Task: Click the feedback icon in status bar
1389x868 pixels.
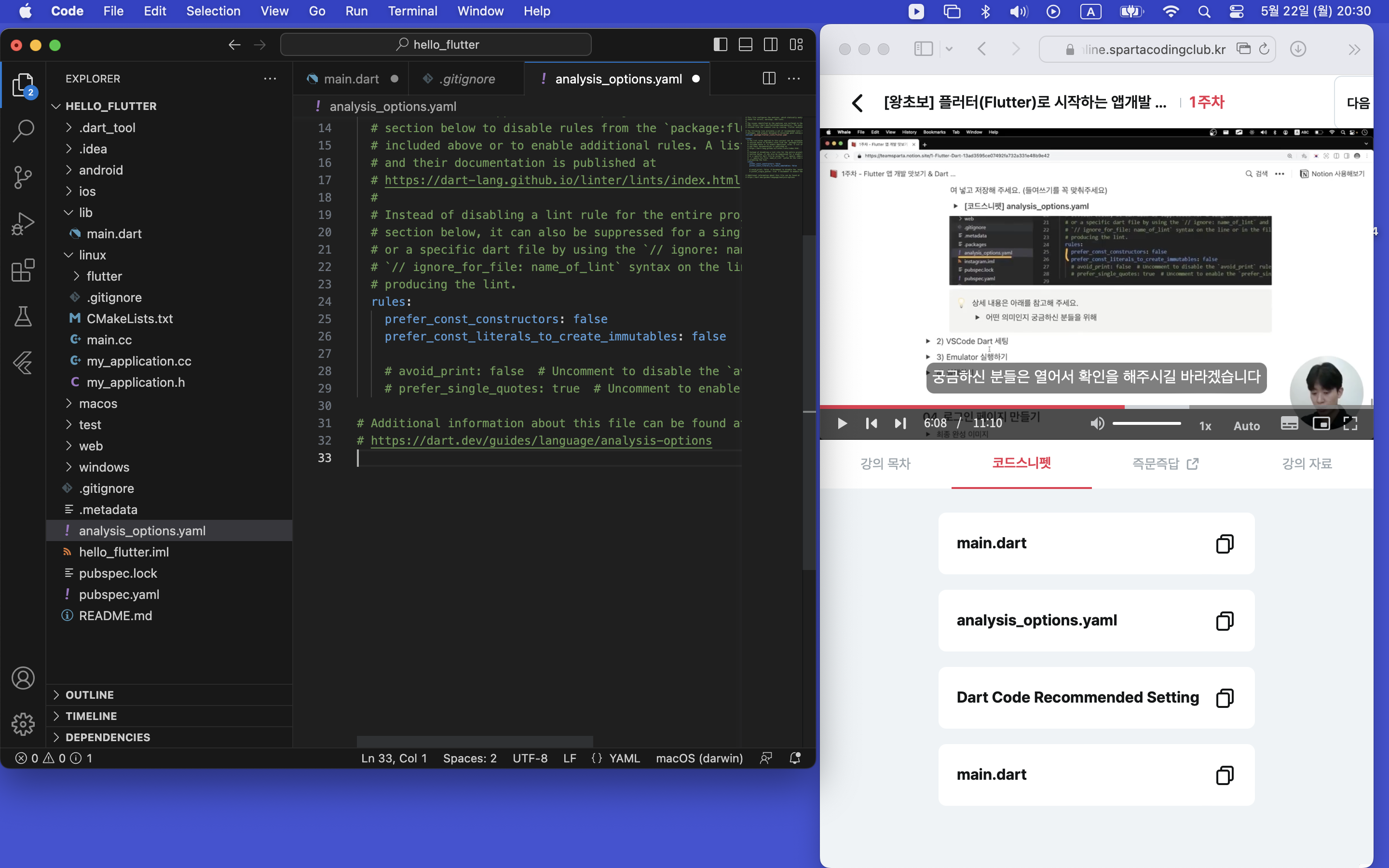Action: [x=766, y=759]
